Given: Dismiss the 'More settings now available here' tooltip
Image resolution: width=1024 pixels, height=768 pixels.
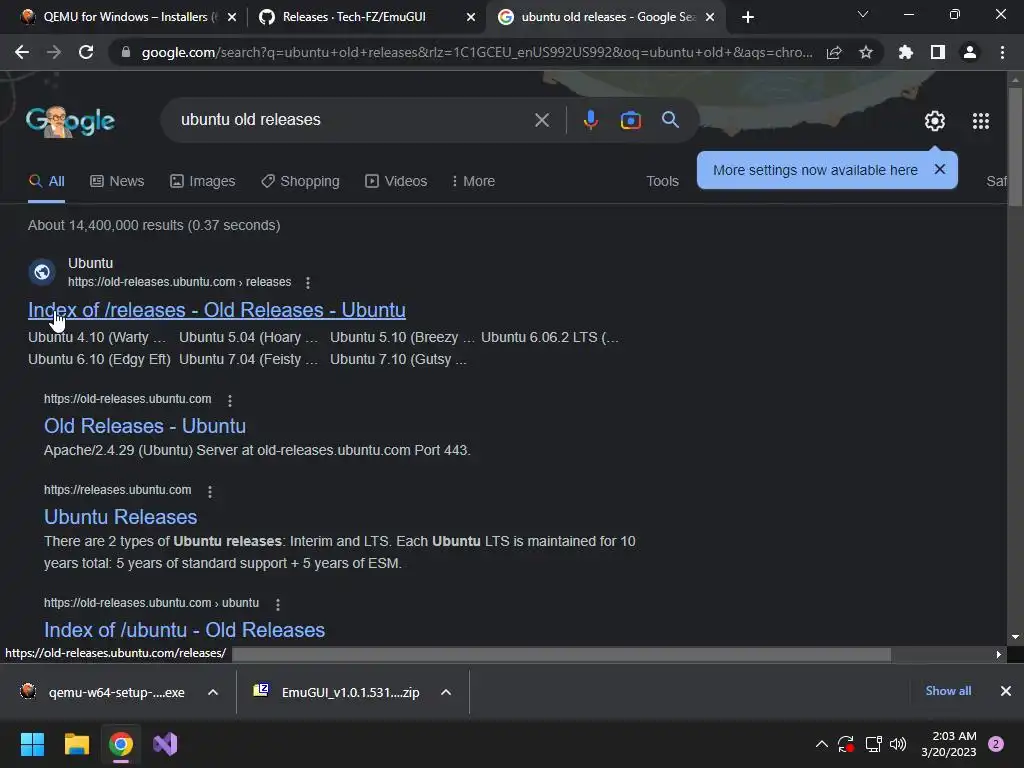Looking at the screenshot, I should pyautogui.click(x=940, y=169).
